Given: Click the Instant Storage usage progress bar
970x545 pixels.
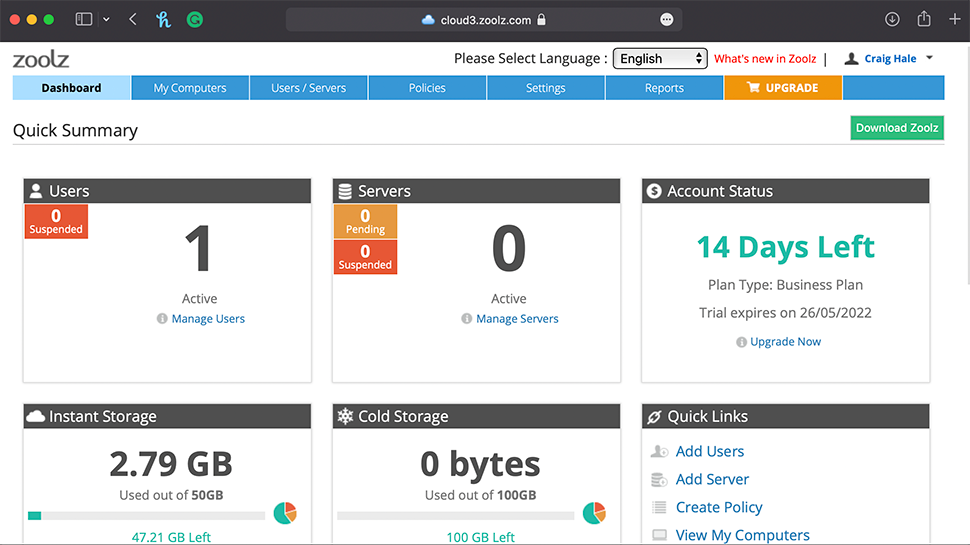Looking at the screenshot, I should (147, 515).
